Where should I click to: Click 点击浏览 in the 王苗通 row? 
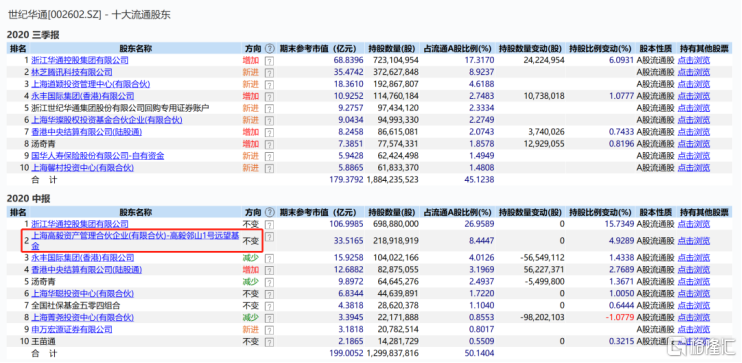[x=694, y=341]
